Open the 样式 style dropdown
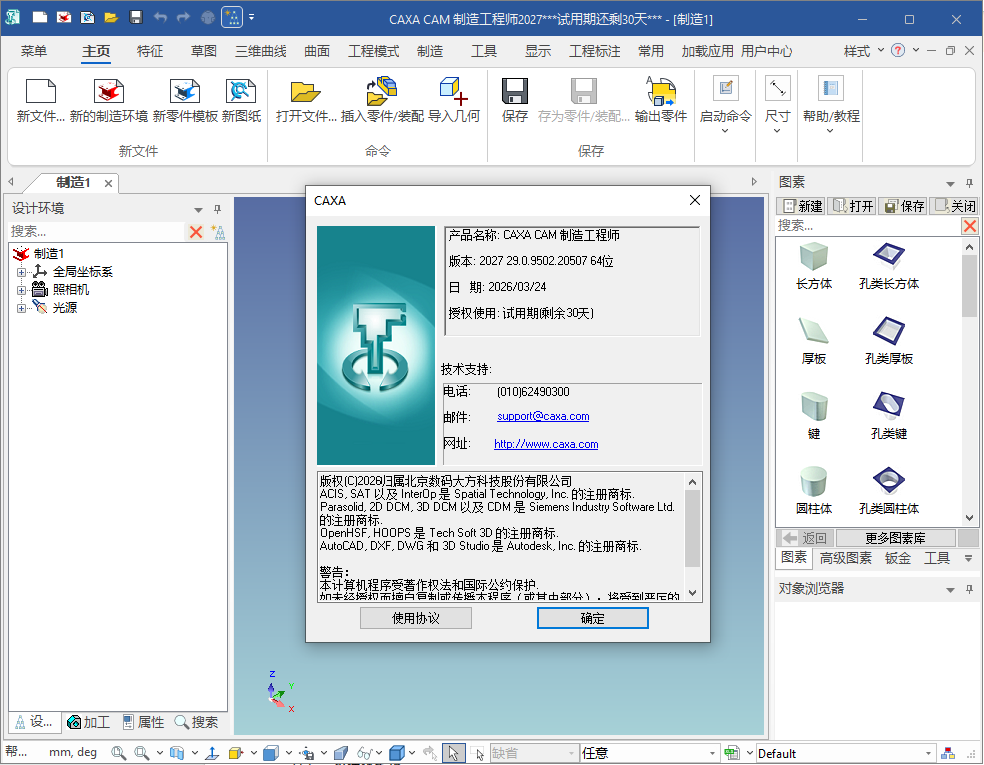Viewport: 984px width, 765px height. [864, 51]
